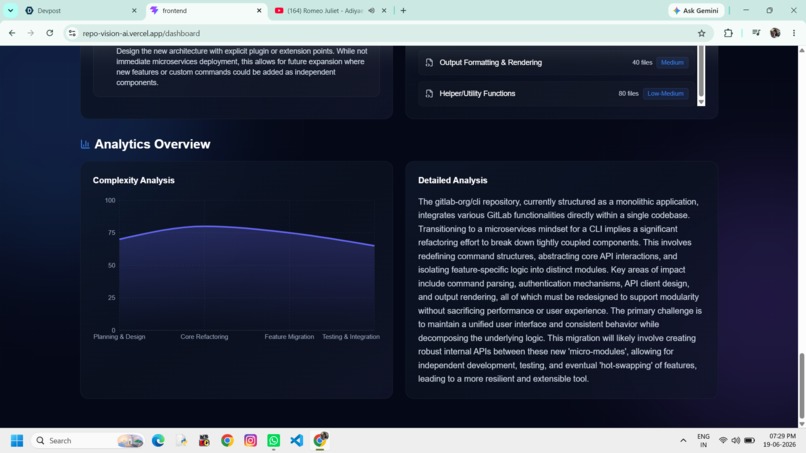Click the Detailed Analysis heading
The width and height of the screenshot is (806, 453).
click(x=452, y=180)
